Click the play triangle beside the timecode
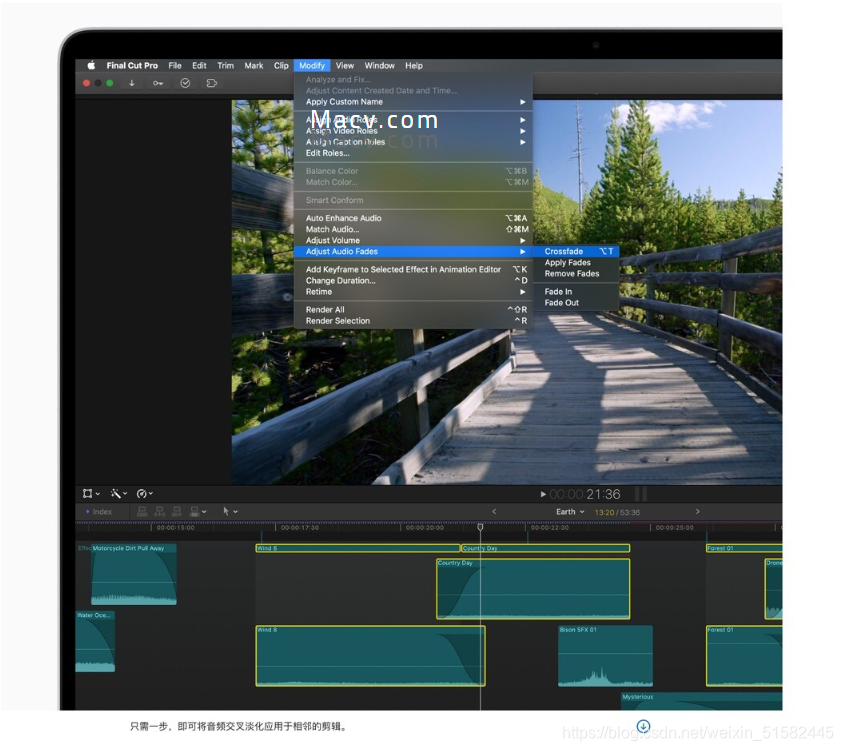Image resolution: width=843 pixels, height=751 pixels. click(543, 495)
